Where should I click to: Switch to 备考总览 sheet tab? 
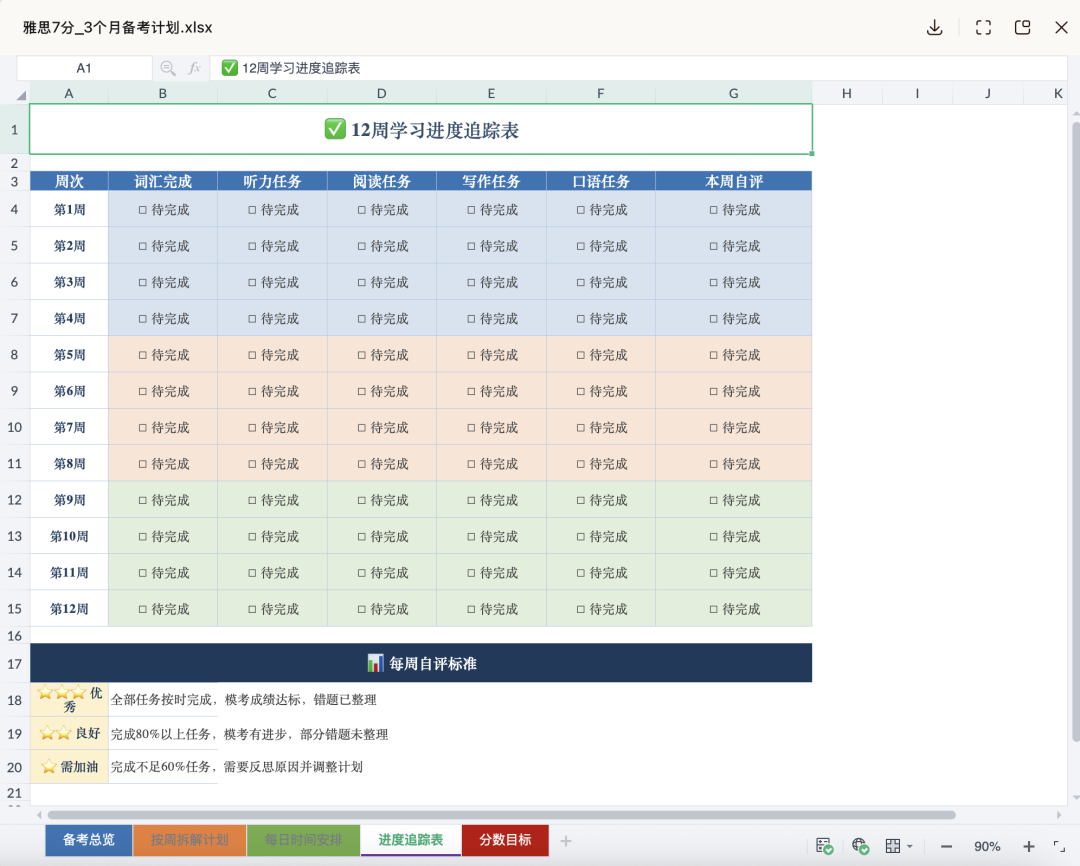point(89,840)
